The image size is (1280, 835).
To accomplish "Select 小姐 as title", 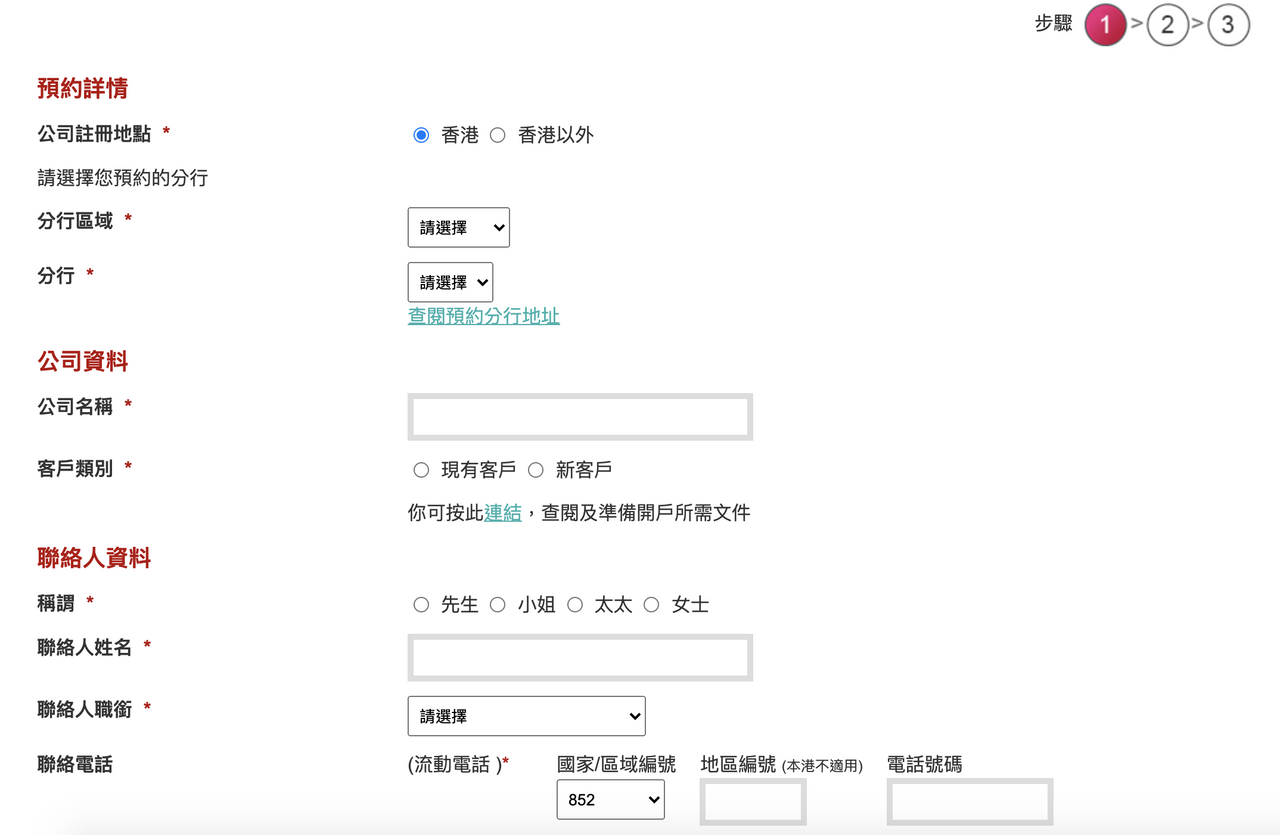I will click(x=498, y=605).
